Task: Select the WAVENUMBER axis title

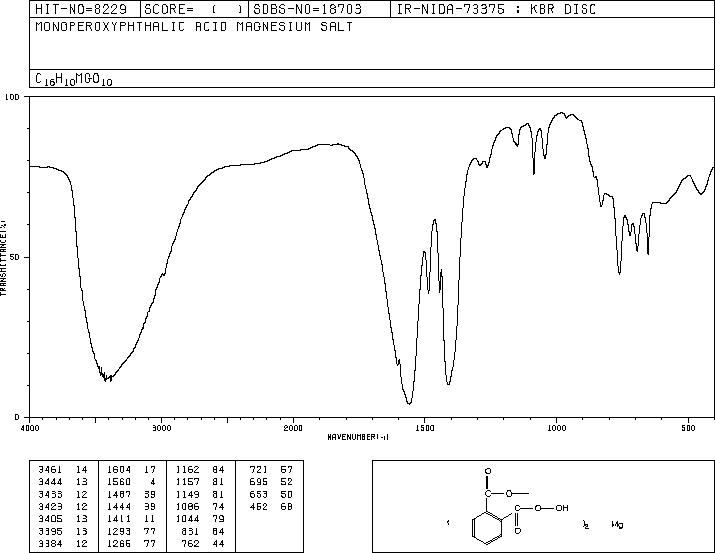Action: coord(358,437)
